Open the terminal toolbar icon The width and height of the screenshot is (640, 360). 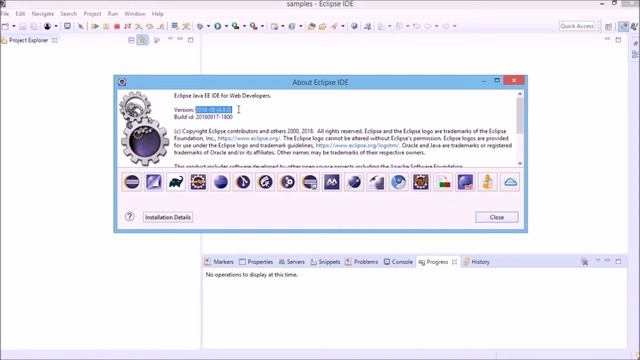click(67, 26)
